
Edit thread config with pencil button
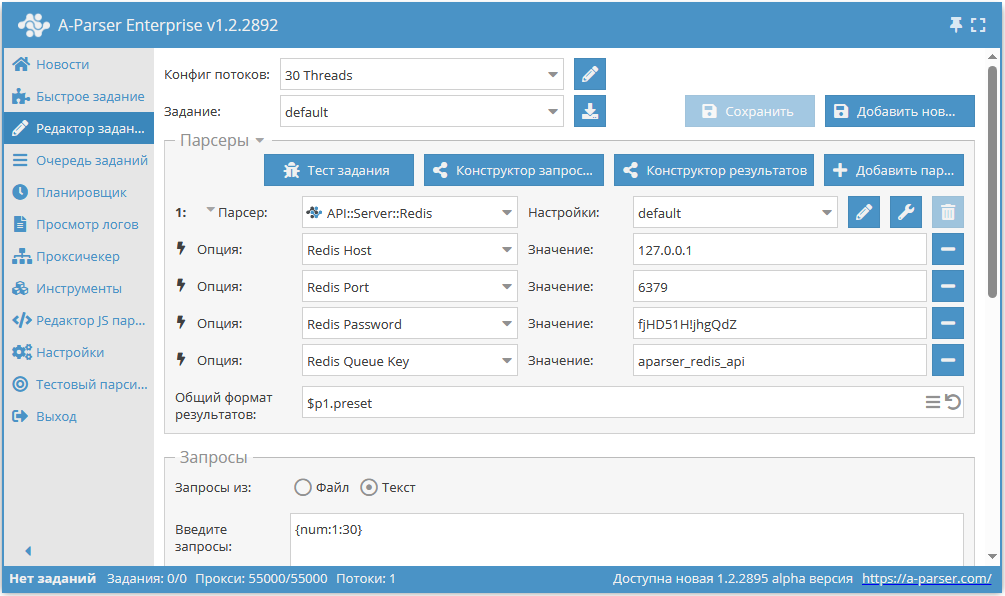coord(590,74)
